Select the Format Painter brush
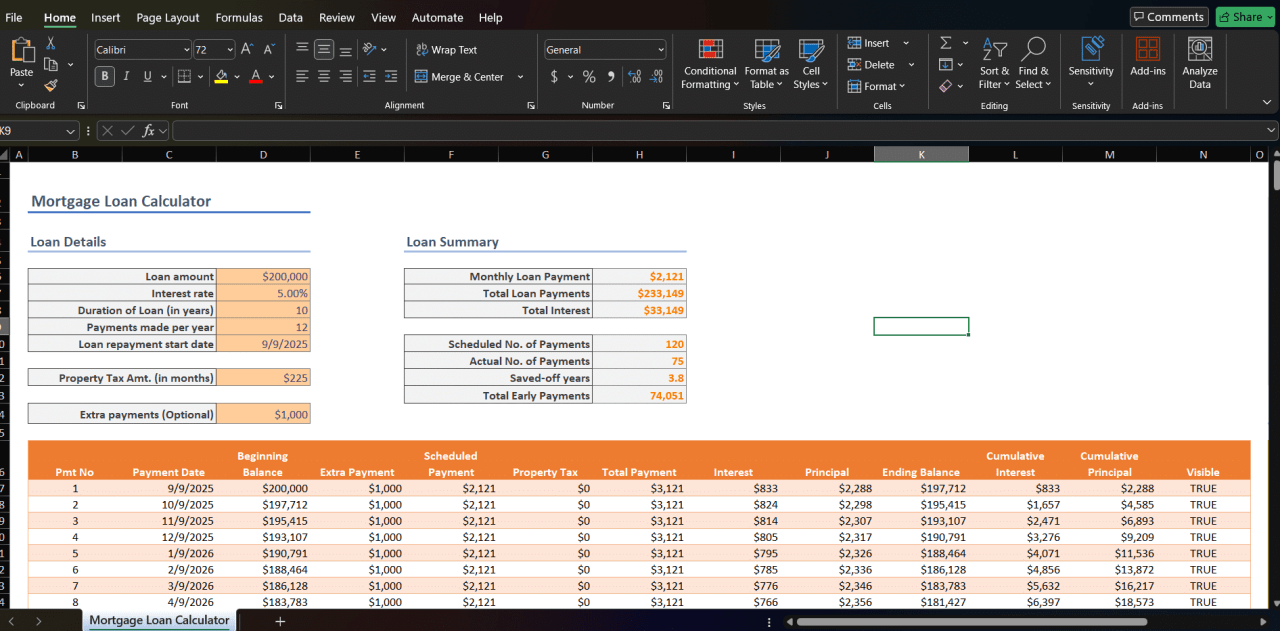1280x631 pixels. point(50,86)
